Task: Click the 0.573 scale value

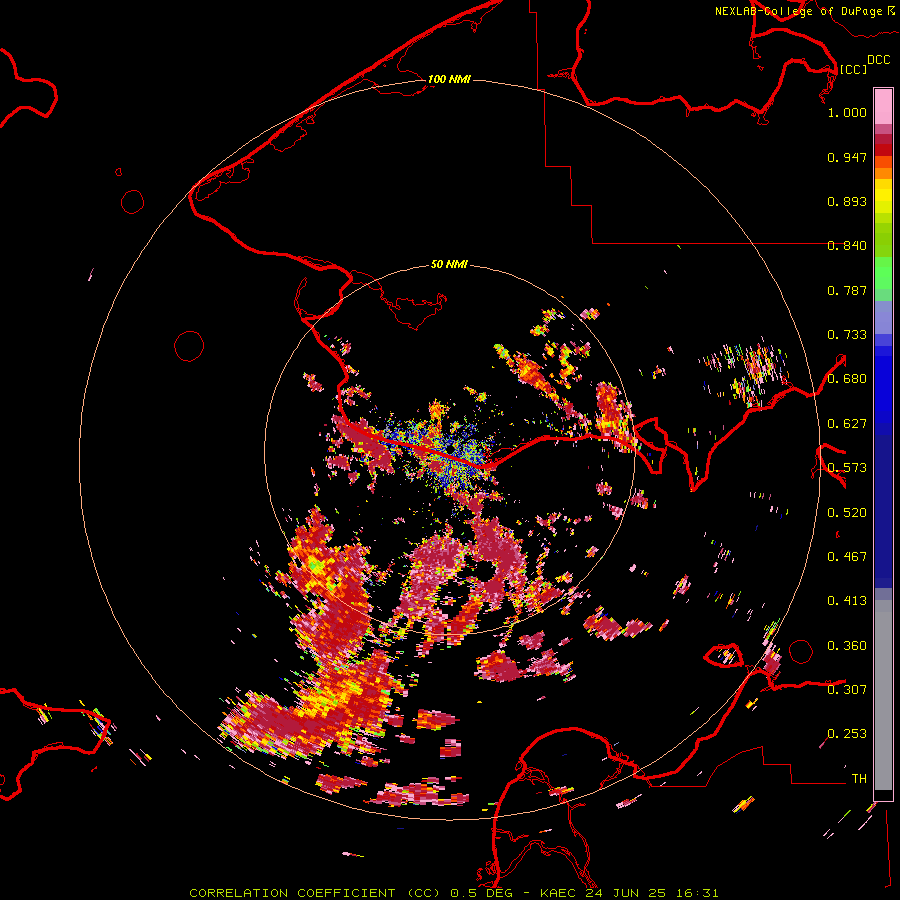Action: (x=847, y=468)
